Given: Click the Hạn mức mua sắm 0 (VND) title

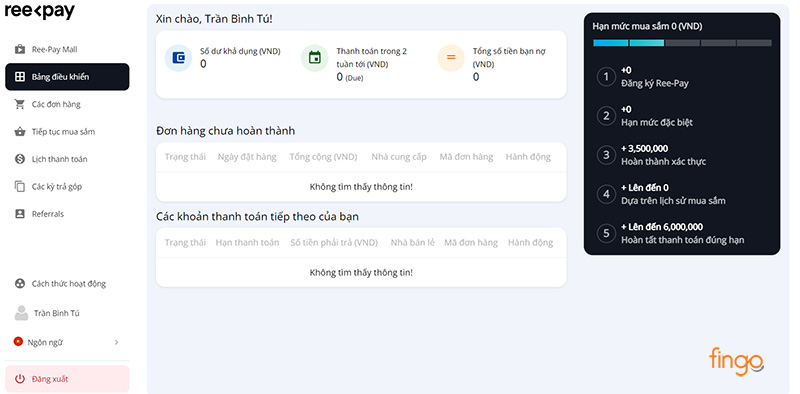Looking at the screenshot, I should point(647,26).
